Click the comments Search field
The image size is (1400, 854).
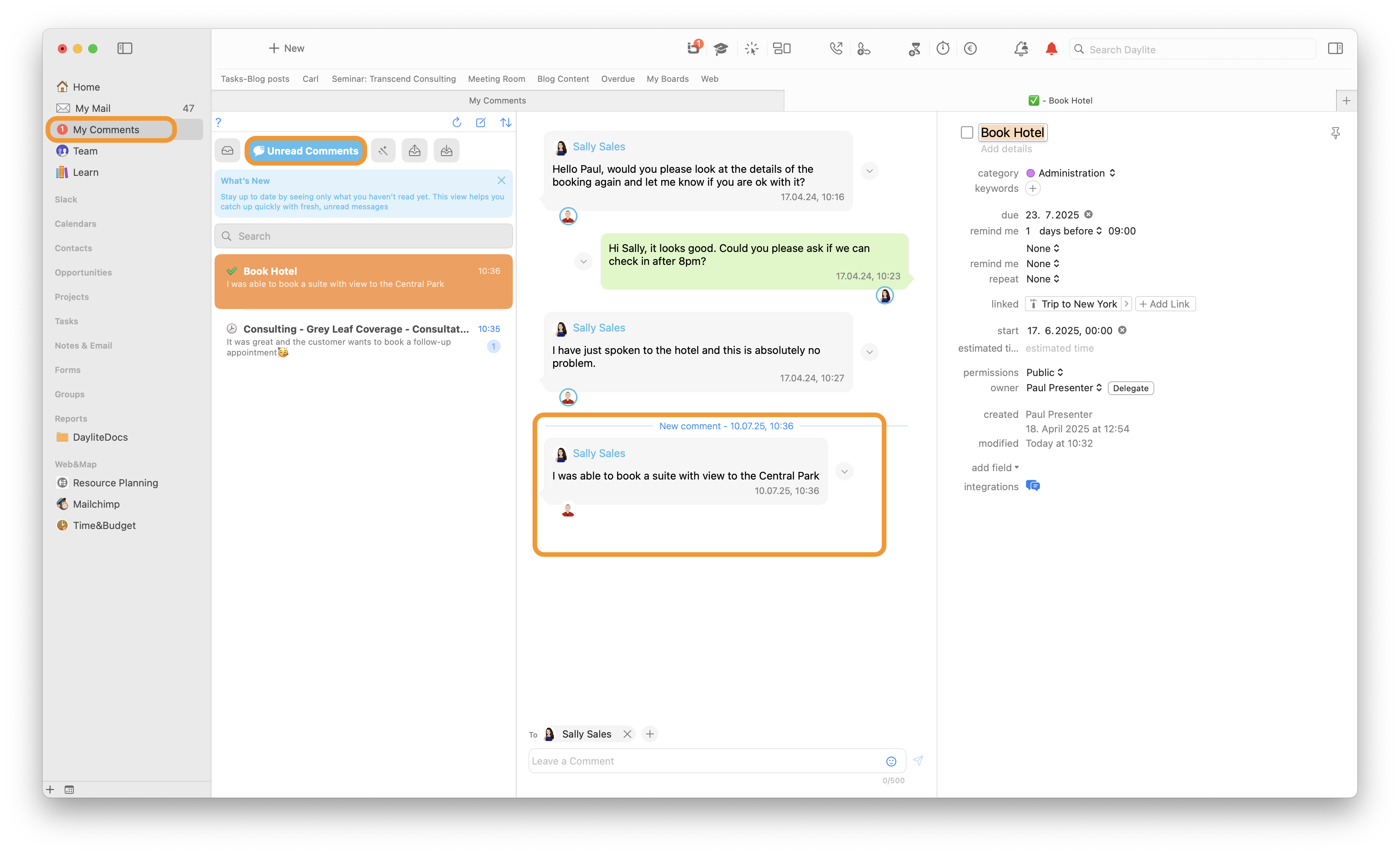pyautogui.click(x=364, y=236)
